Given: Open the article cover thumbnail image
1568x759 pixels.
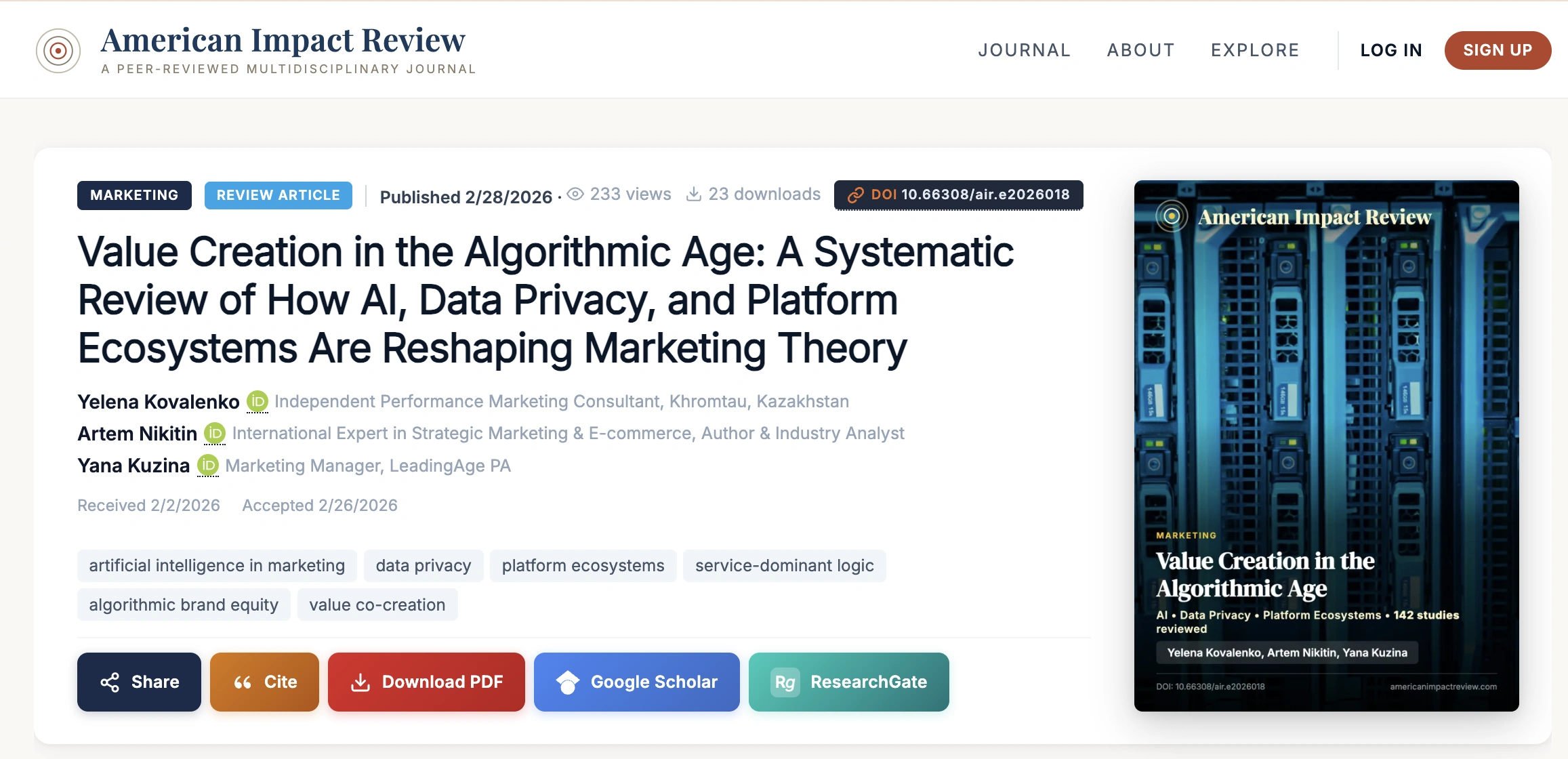Looking at the screenshot, I should [1326, 445].
